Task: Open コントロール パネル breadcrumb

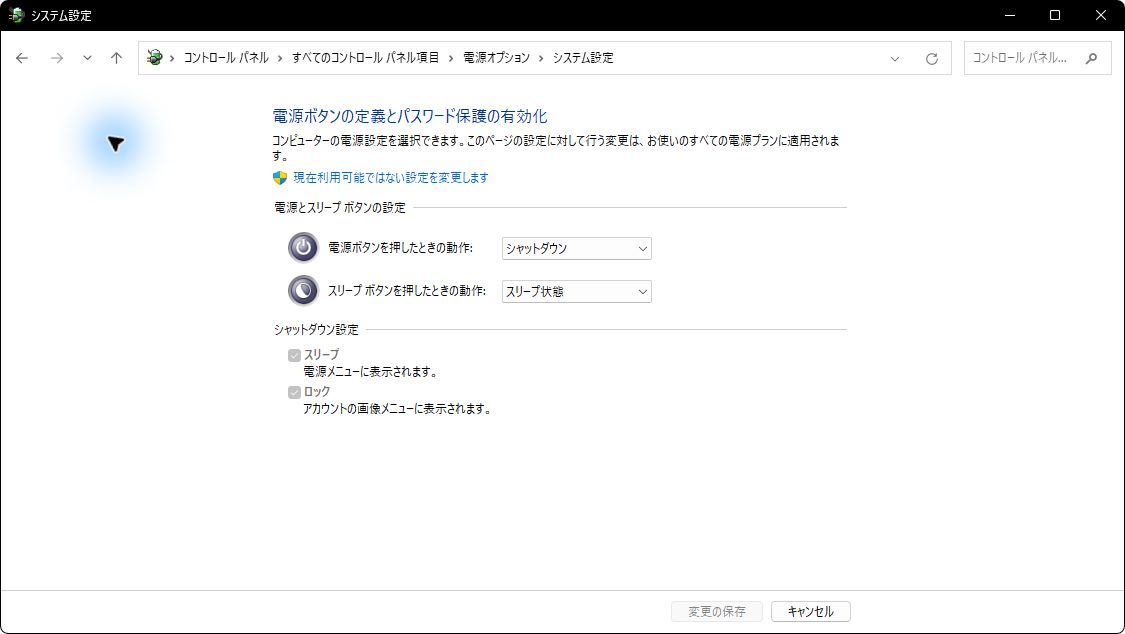Action: tap(226, 57)
